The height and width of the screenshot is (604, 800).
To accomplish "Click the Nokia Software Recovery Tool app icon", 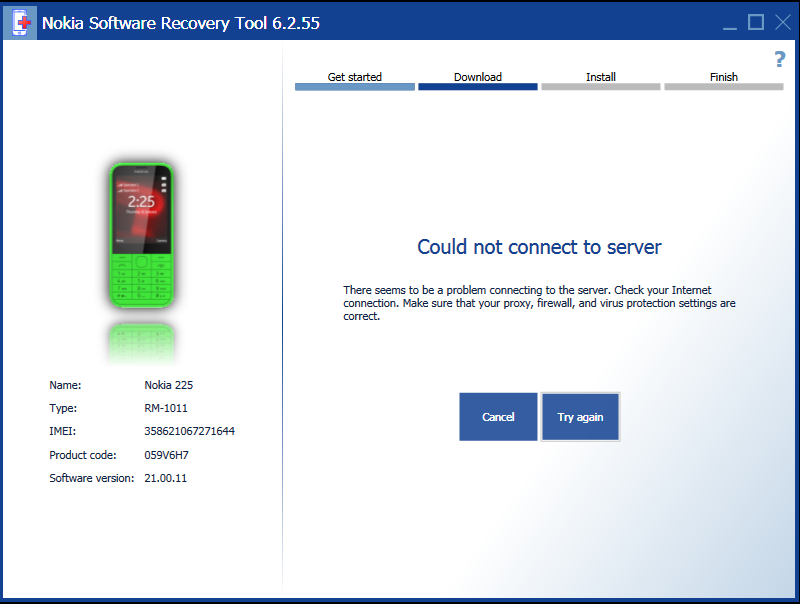I will (20, 22).
